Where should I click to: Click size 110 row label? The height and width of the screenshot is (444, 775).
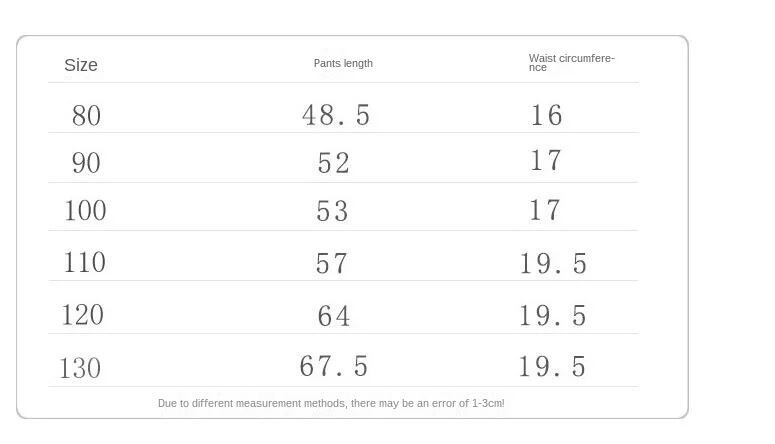pos(85,263)
